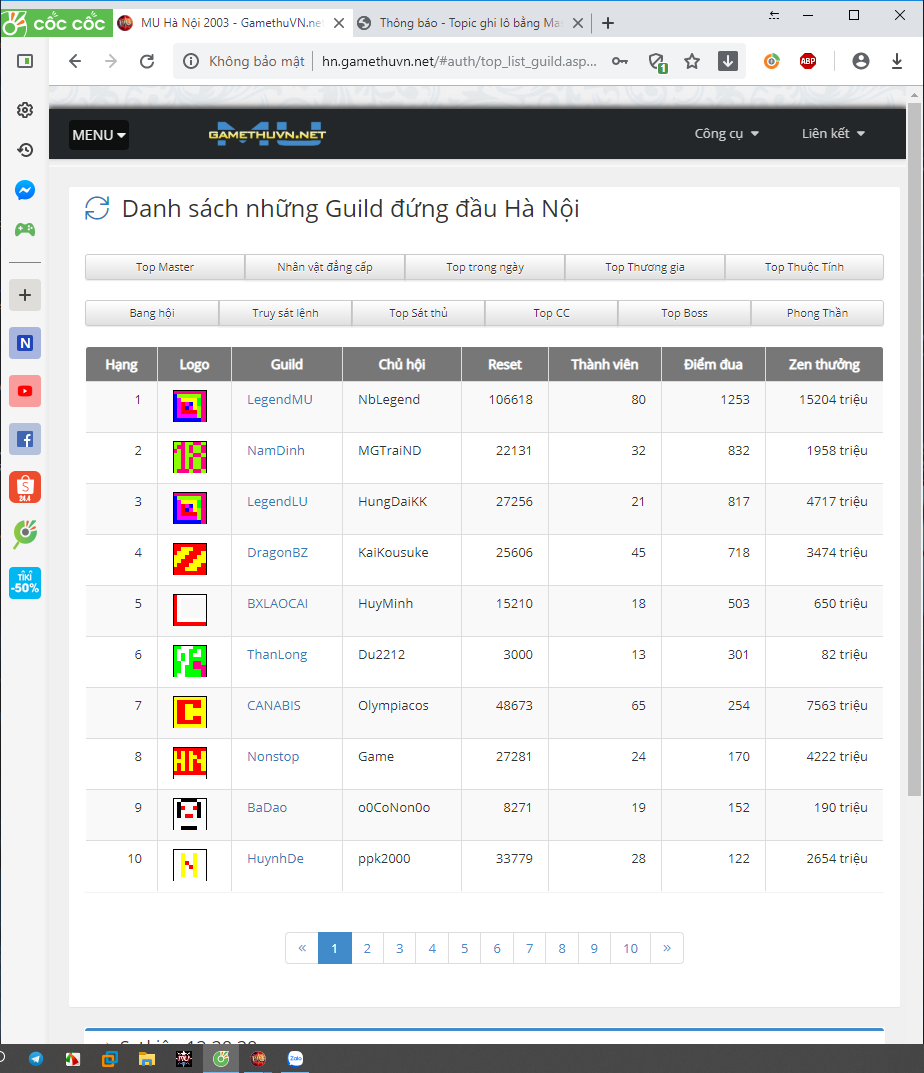Click the CANABIS guild logo
Image resolution: width=924 pixels, height=1073 pixels.
point(190,712)
